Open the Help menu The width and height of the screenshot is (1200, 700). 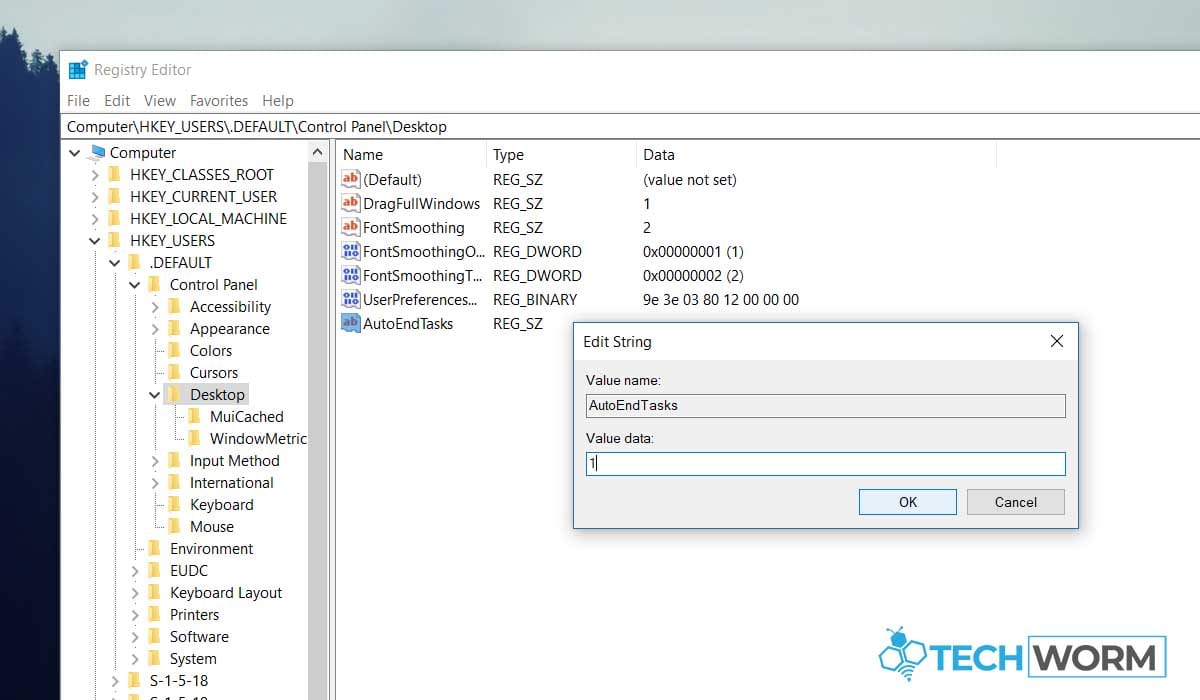pos(278,101)
